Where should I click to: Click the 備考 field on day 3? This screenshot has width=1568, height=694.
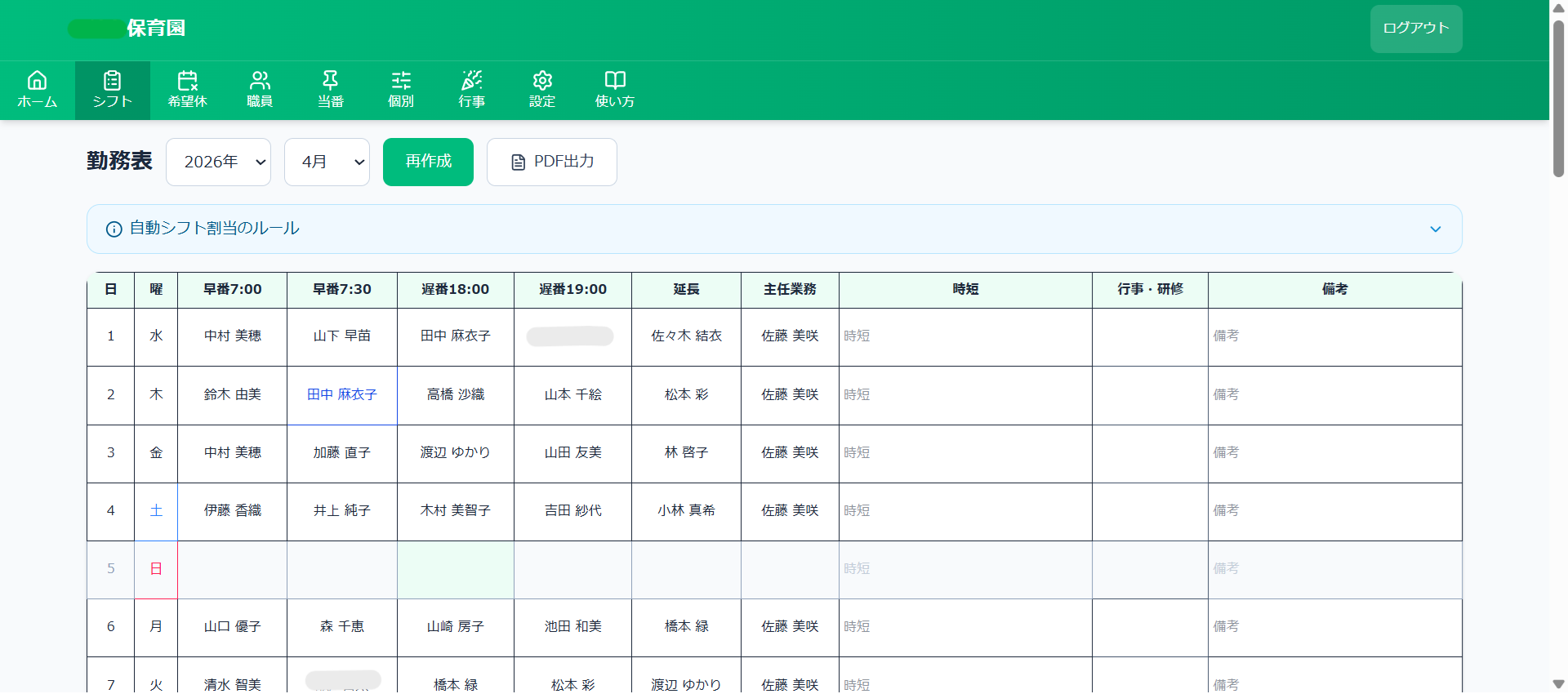point(1335,453)
